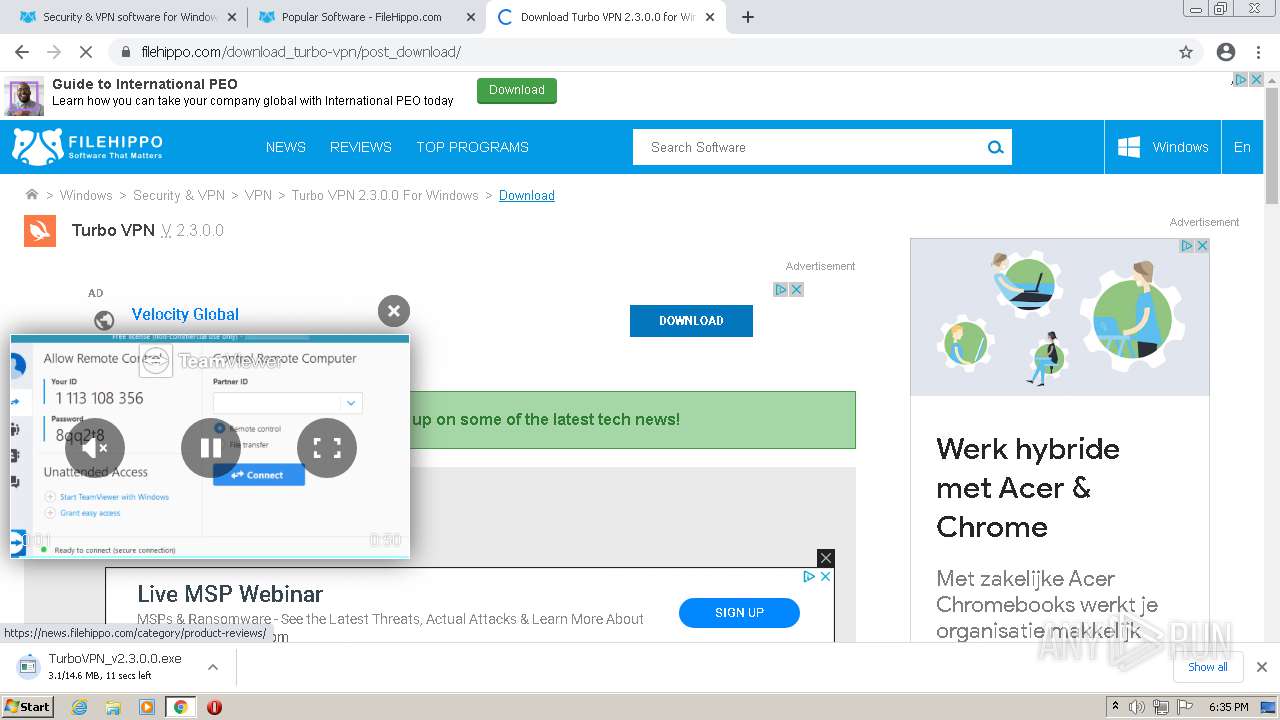Click the search magnifier icon
1280x720 pixels.
[x=995, y=147]
